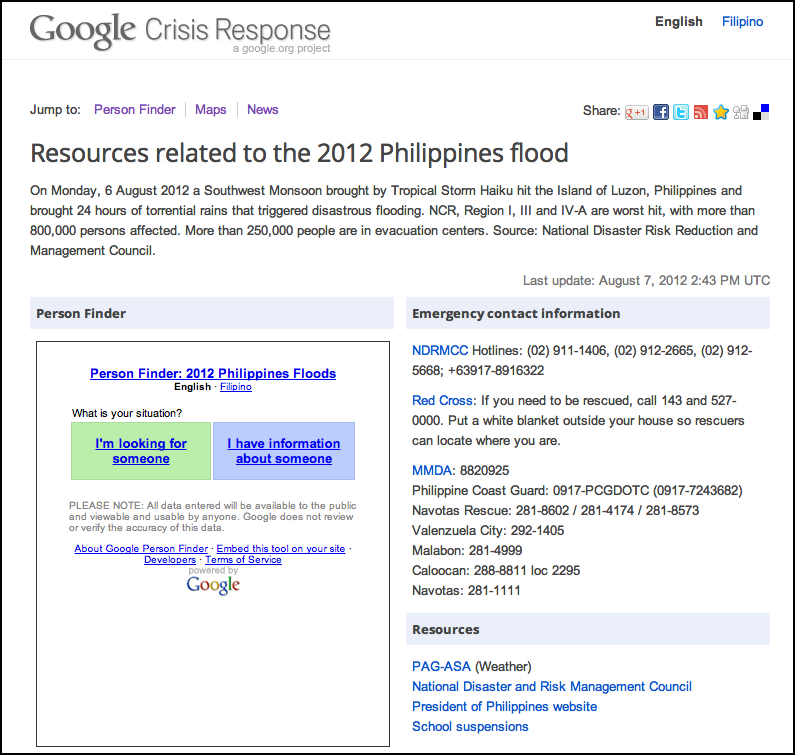The height and width of the screenshot is (755, 795).
Task: Click the Resources section header
Action: pos(588,629)
